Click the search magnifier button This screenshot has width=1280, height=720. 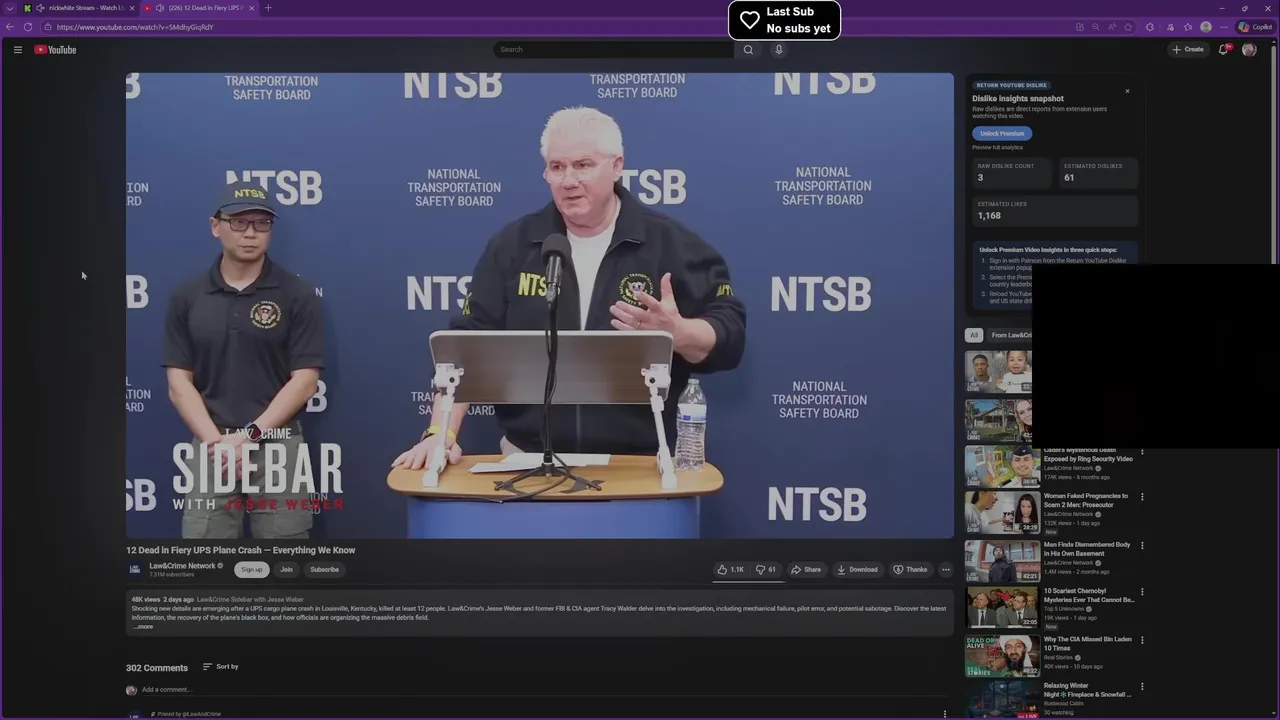(748, 49)
